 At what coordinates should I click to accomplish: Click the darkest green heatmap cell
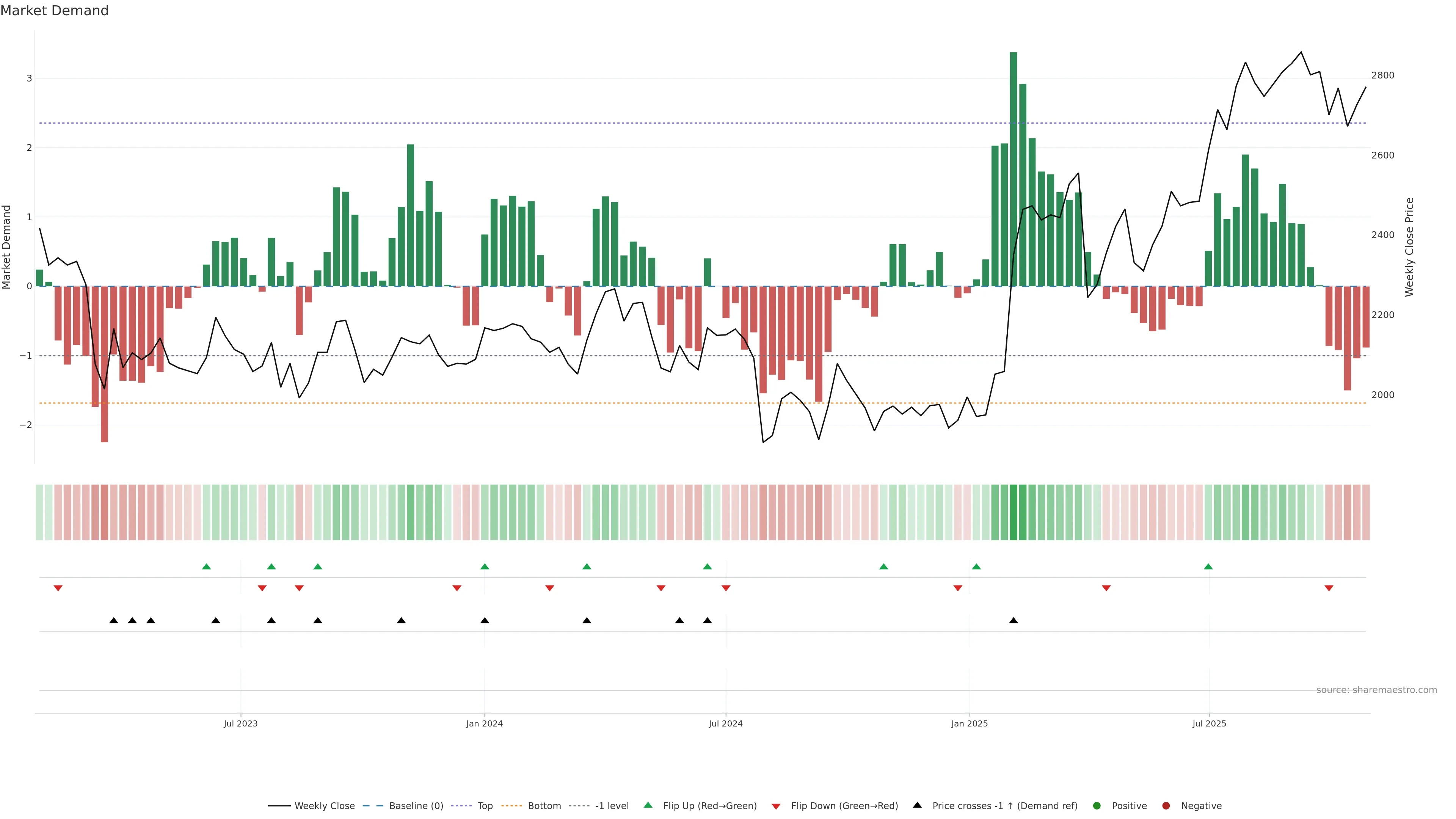[x=1014, y=512]
